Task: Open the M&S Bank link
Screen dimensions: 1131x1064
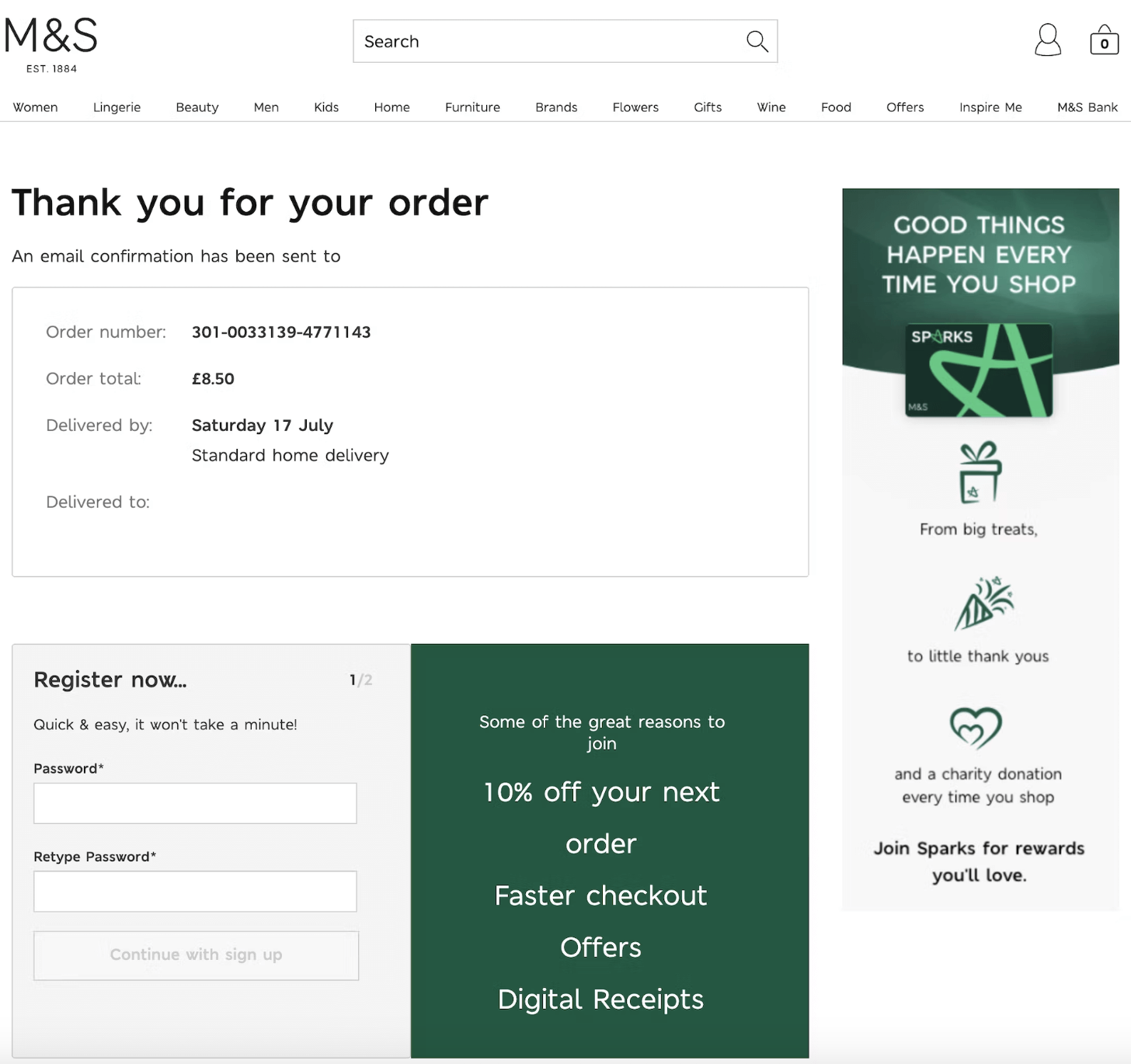Action: (x=1087, y=107)
